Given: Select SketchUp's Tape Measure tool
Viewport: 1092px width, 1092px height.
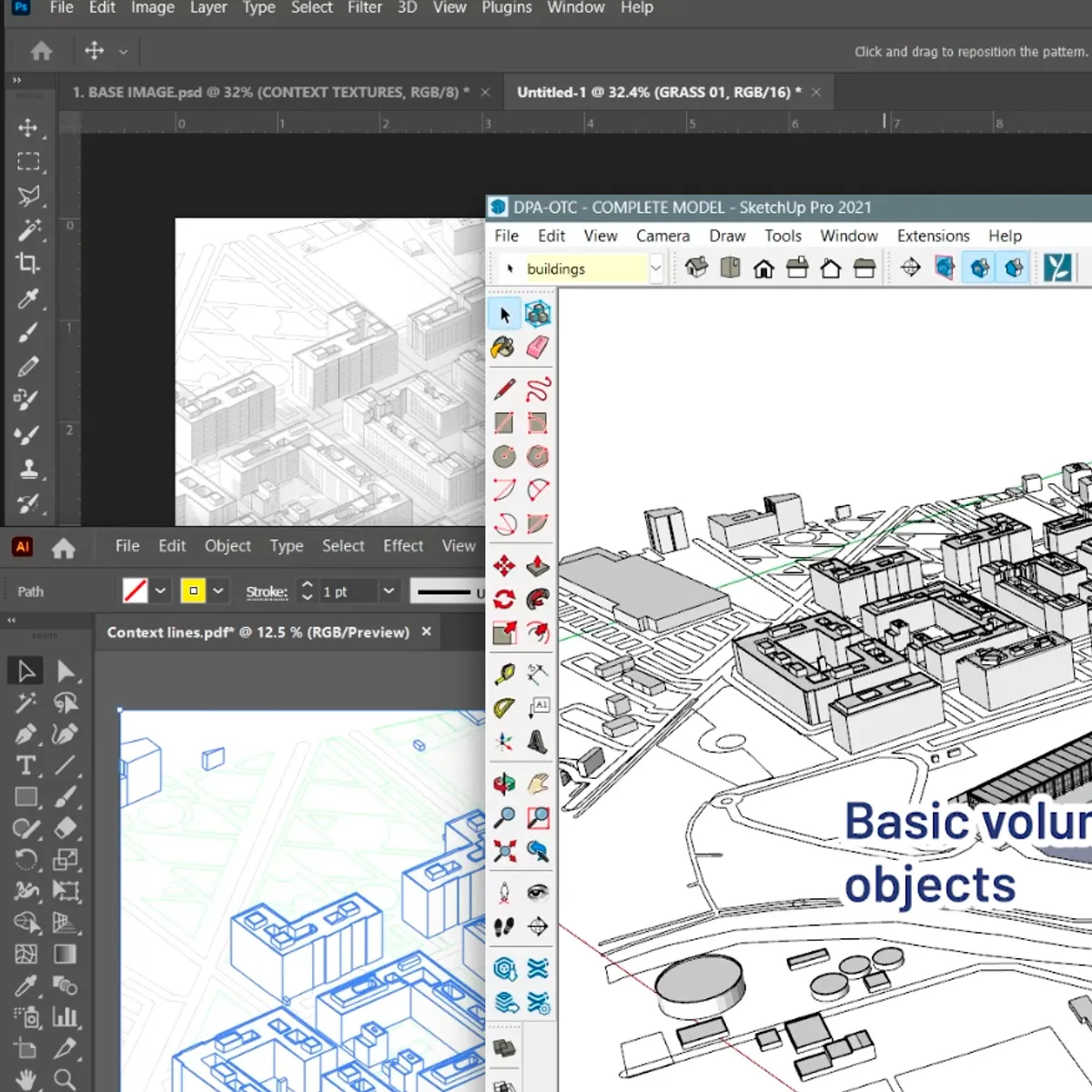Looking at the screenshot, I should click(503, 672).
